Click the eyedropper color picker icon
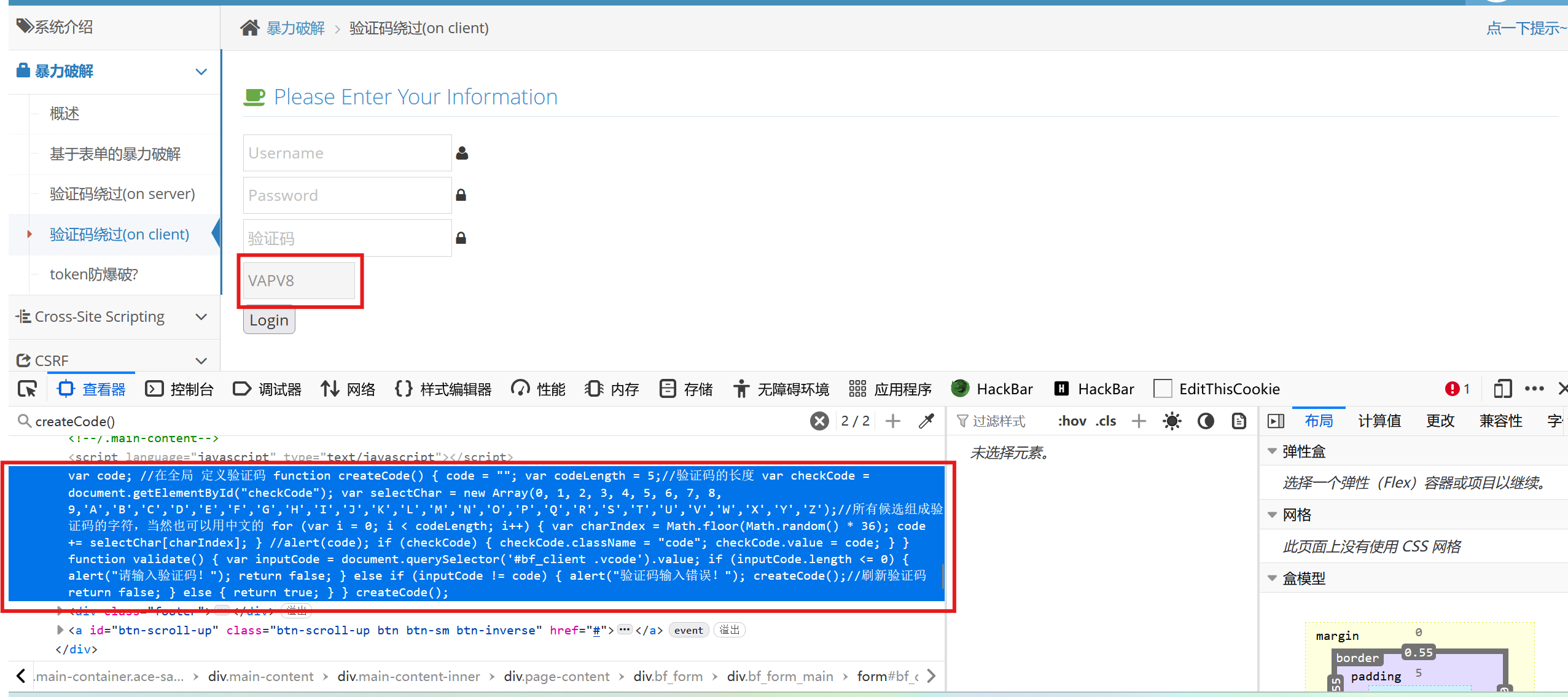This screenshot has width=1568, height=697. click(926, 421)
